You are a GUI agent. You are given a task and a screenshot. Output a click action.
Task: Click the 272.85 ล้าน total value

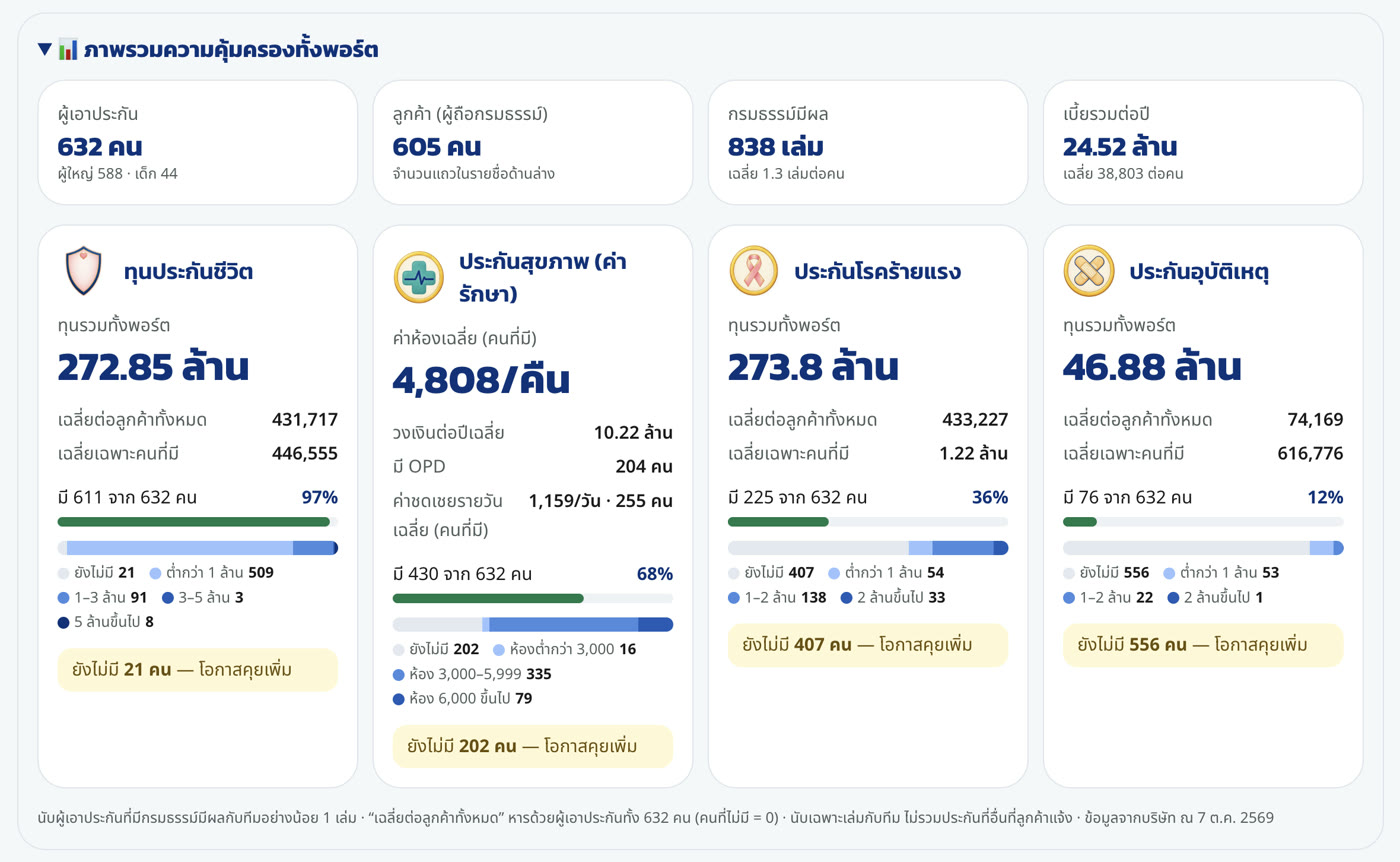153,367
